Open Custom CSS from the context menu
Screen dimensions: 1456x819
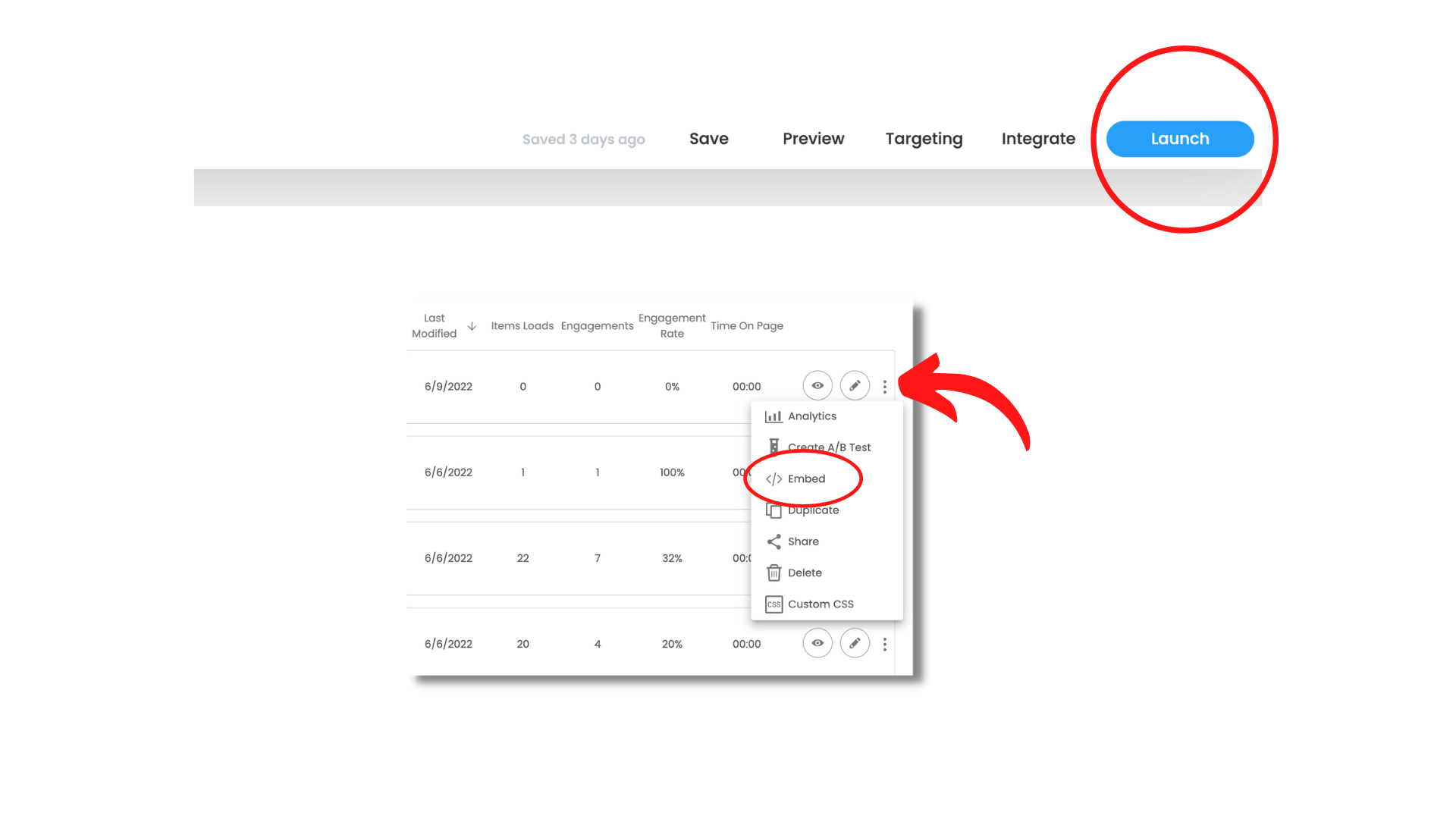click(827, 604)
